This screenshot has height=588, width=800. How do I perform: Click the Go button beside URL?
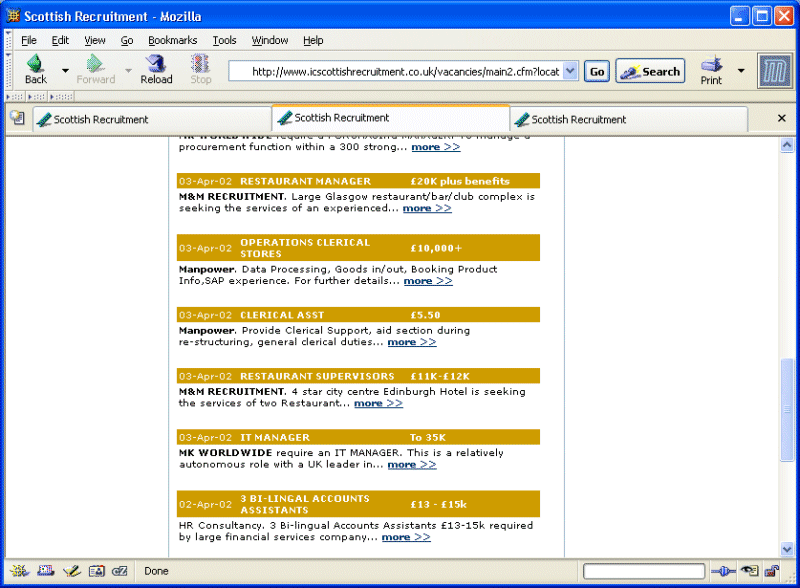[x=597, y=71]
